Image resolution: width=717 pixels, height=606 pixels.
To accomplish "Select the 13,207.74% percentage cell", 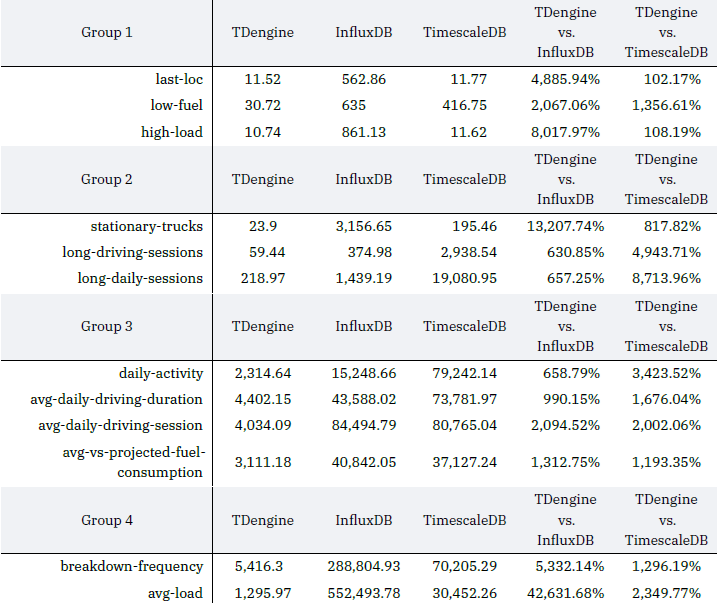I will (566, 226).
